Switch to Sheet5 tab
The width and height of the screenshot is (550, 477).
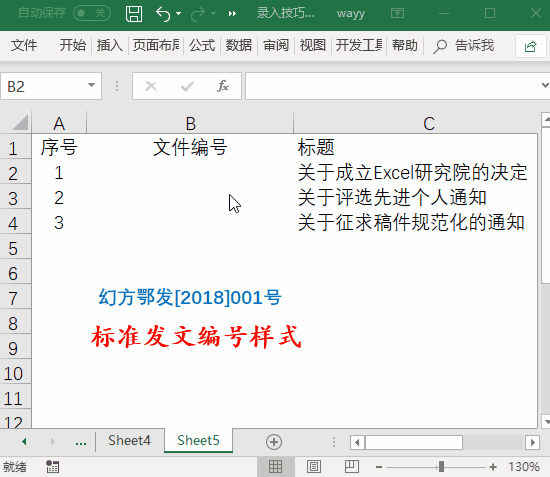click(198, 441)
